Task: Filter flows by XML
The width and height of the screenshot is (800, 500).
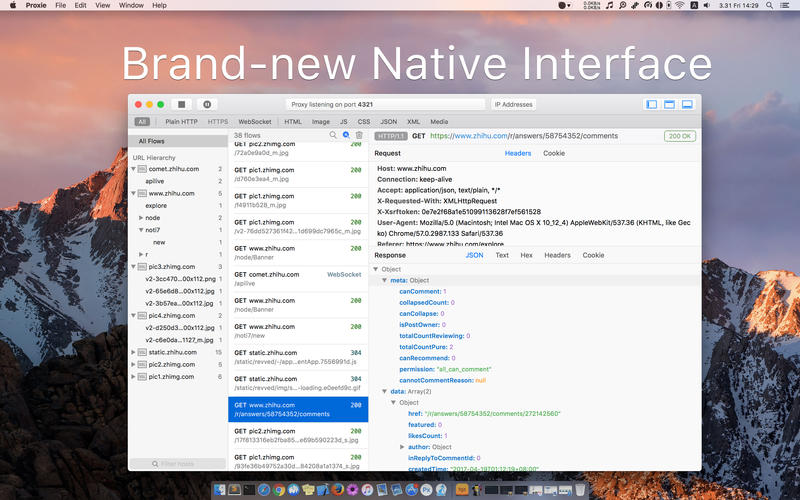Action: click(x=414, y=122)
